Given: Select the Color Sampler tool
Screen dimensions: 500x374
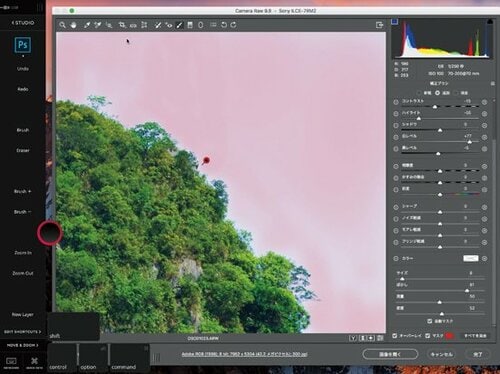Looking at the screenshot, I should click(x=98, y=25).
